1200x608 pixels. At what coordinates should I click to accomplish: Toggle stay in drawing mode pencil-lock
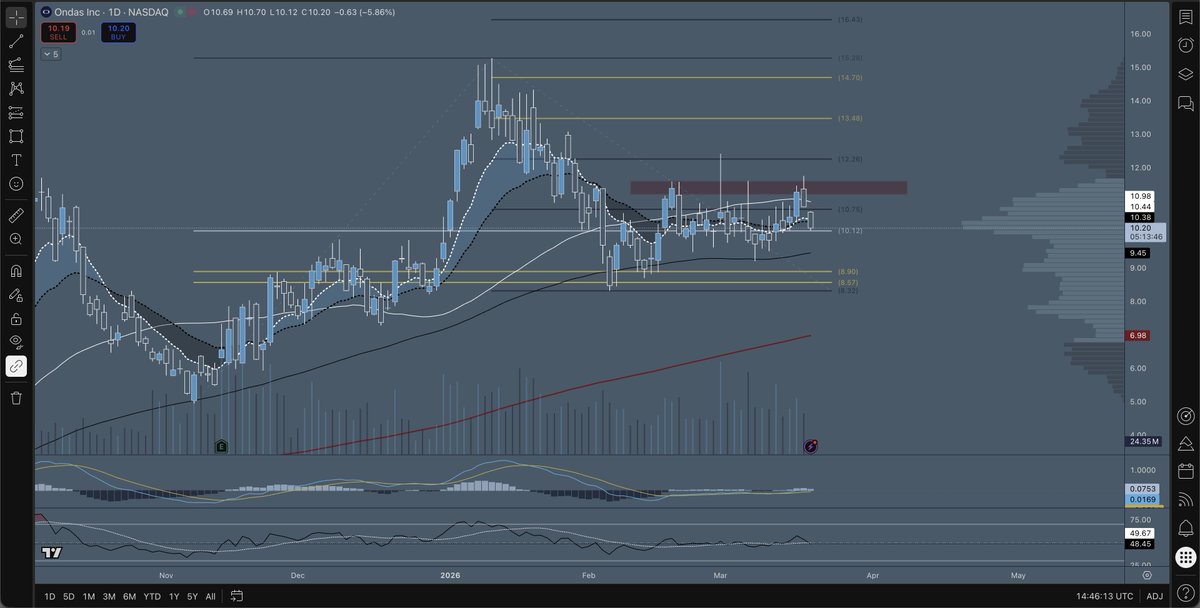[x=16, y=295]
